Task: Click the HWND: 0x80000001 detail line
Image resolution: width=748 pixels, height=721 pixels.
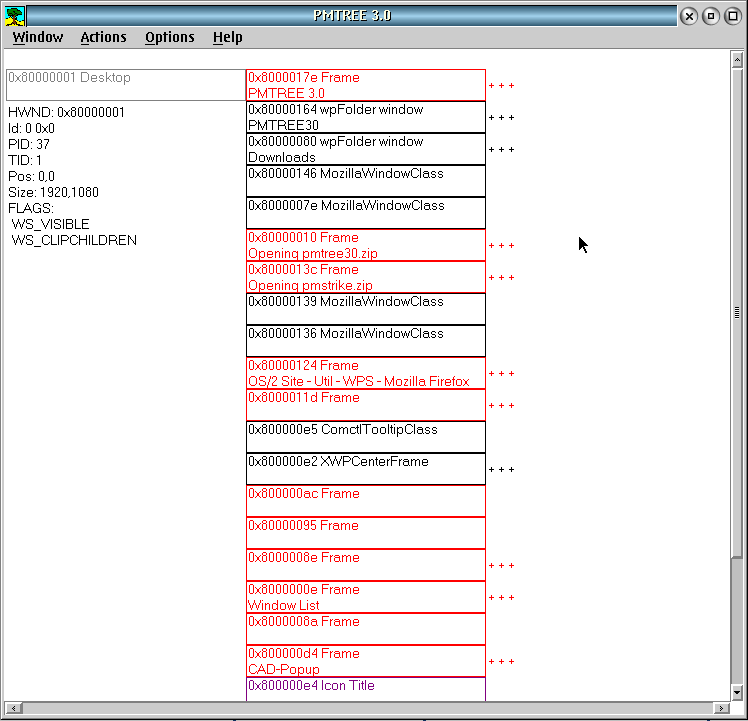Action: click(66, 112)
